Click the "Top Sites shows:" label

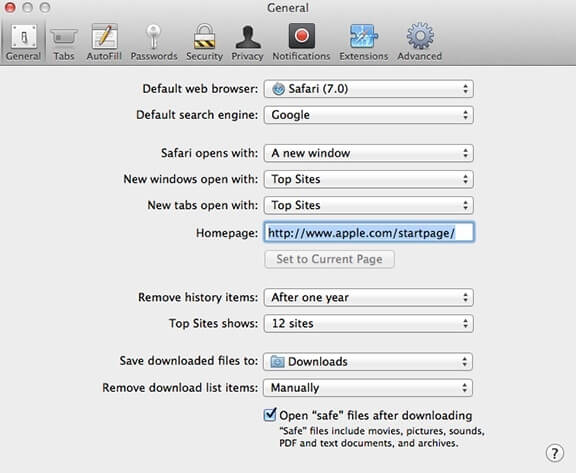[x=213, y=324]
